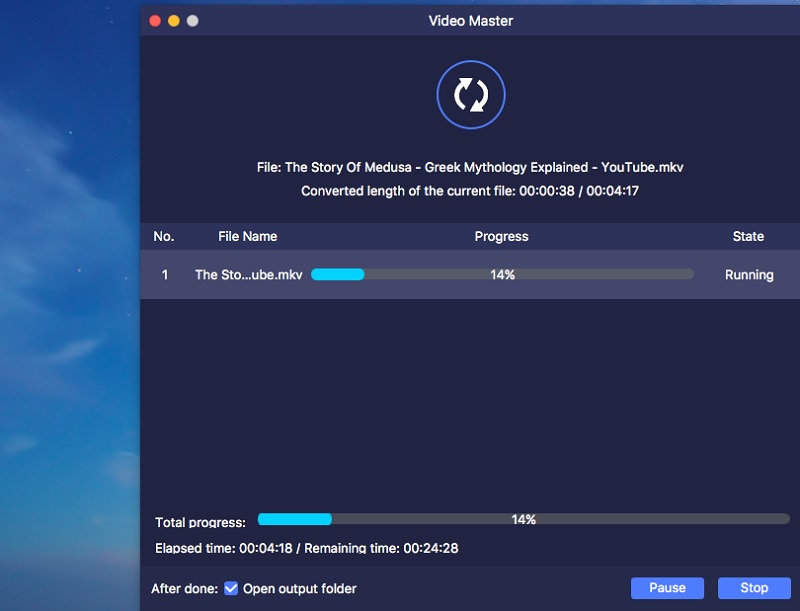Click the Running state text
Viewport: 800px width, 611px height.
point(748,275)
